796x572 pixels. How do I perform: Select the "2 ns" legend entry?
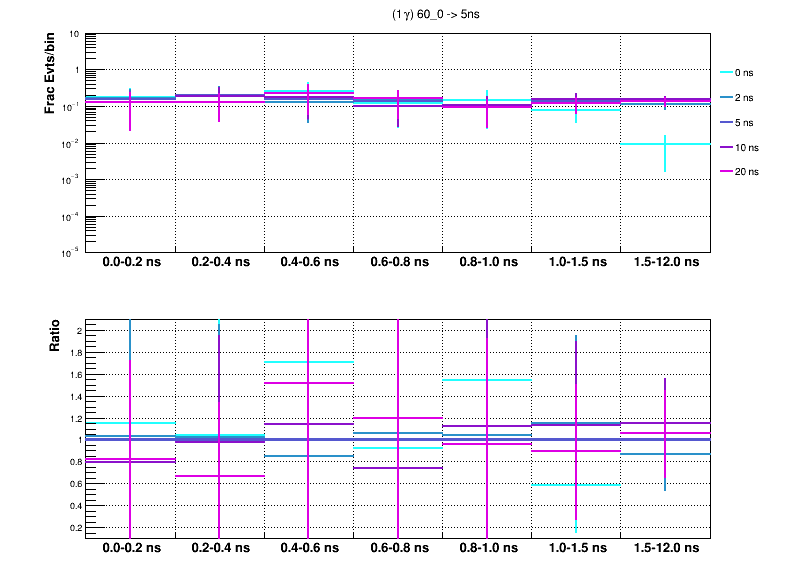click(743, 97)
